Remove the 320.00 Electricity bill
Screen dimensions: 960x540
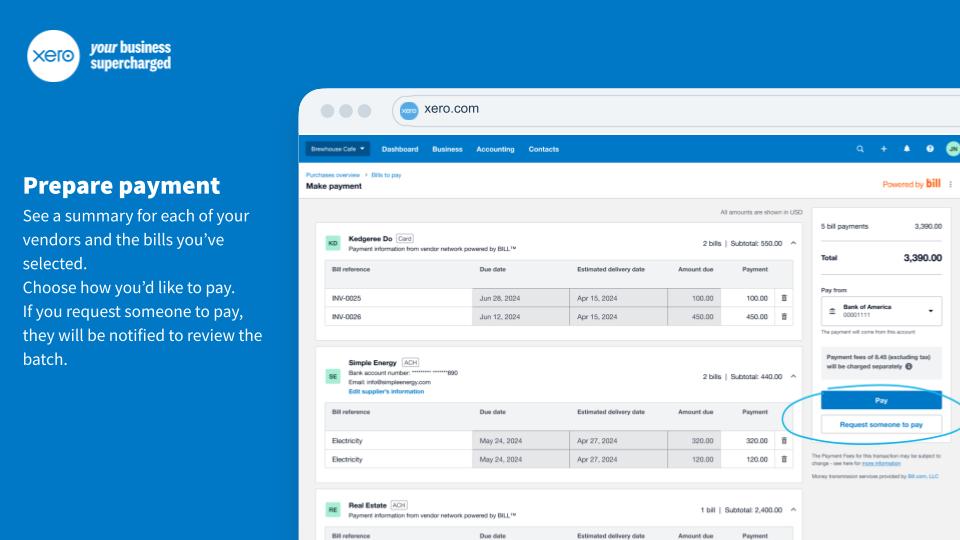(784, 440)
